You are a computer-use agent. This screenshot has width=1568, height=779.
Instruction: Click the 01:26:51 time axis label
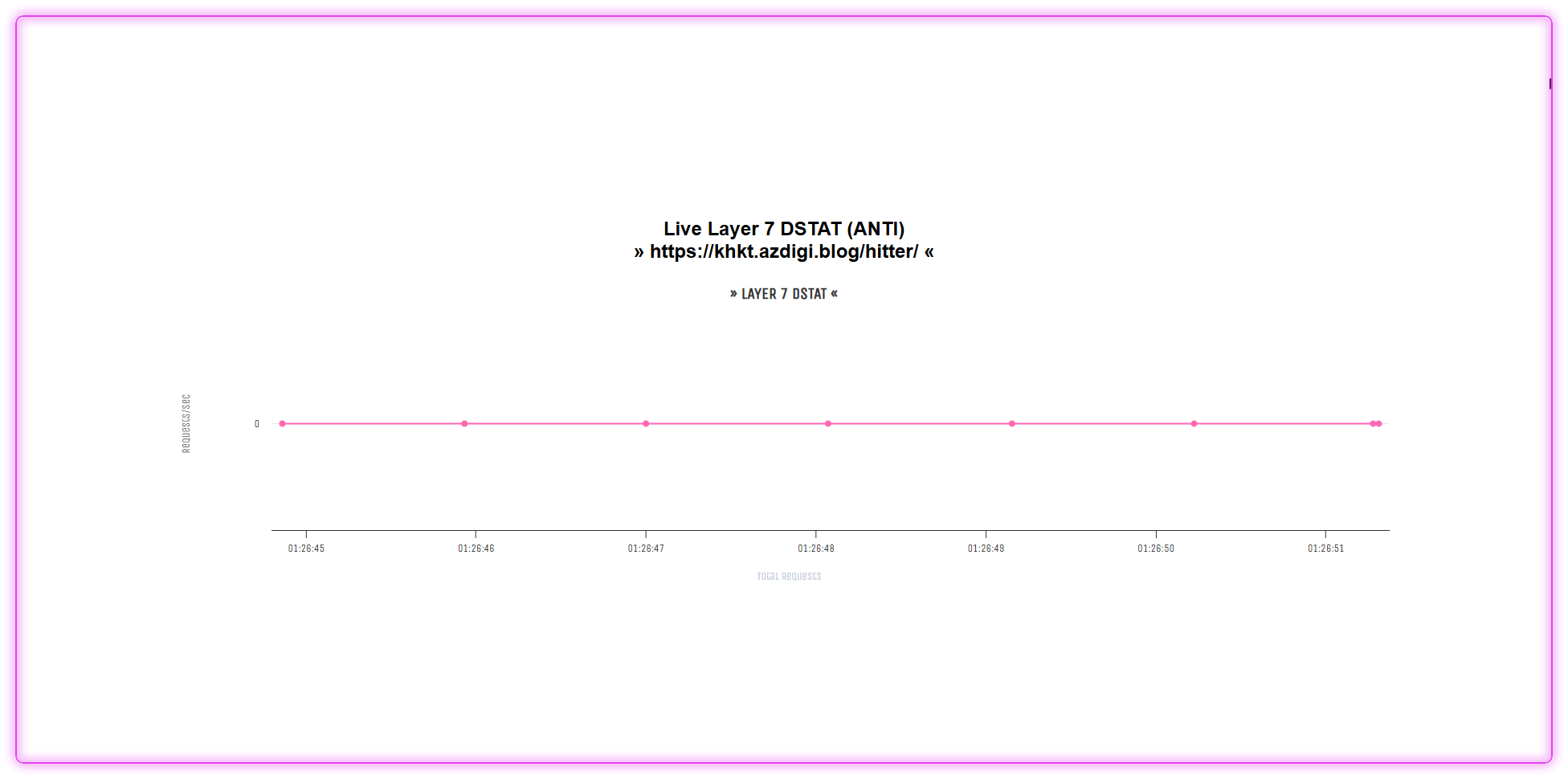coord(1325,549)
